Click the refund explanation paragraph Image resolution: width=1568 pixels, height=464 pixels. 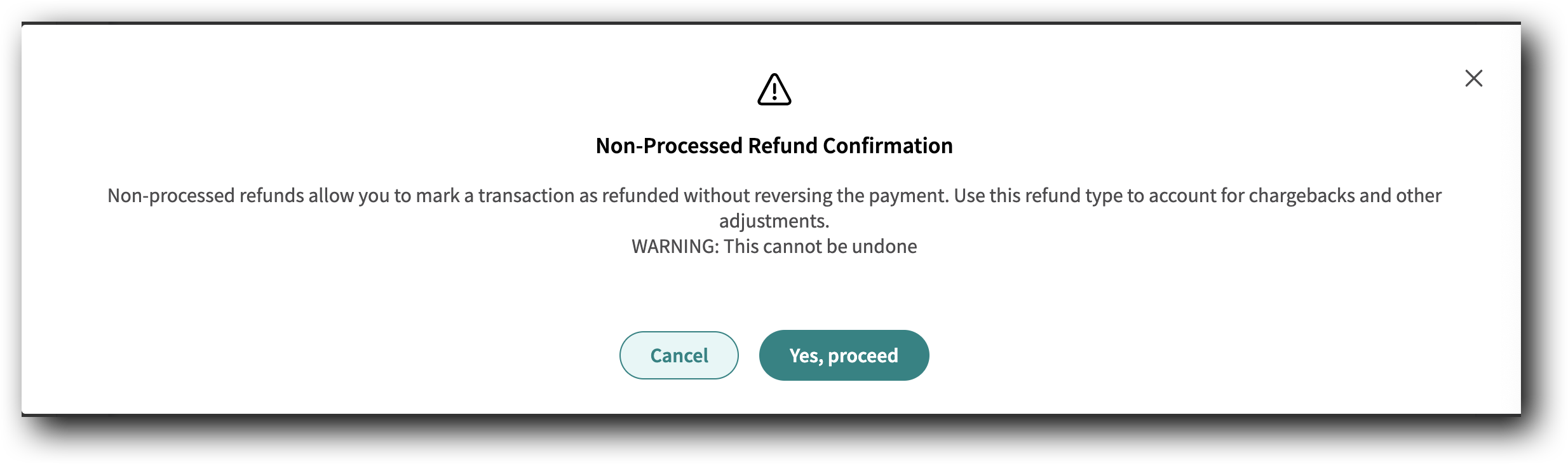[775, 208]
